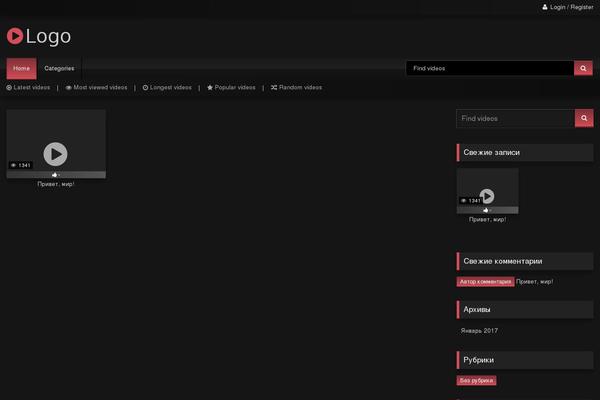
Task: Open the Categories menu item
Action: pos(59,69)
